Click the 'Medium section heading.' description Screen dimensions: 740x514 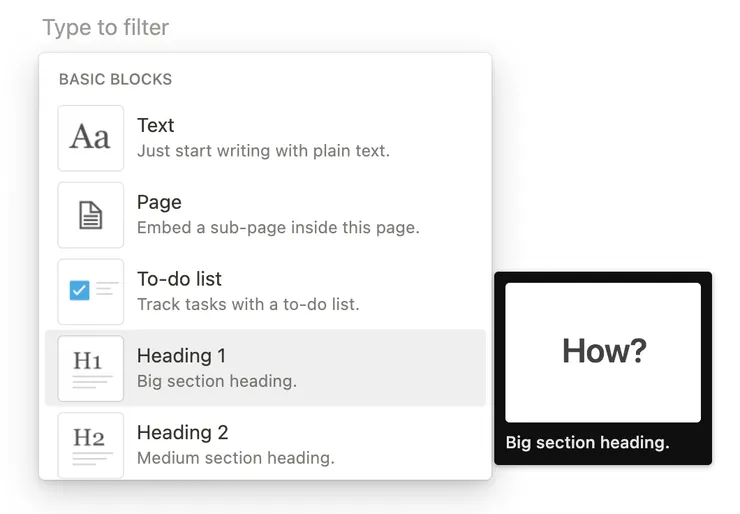click(235, 458)
